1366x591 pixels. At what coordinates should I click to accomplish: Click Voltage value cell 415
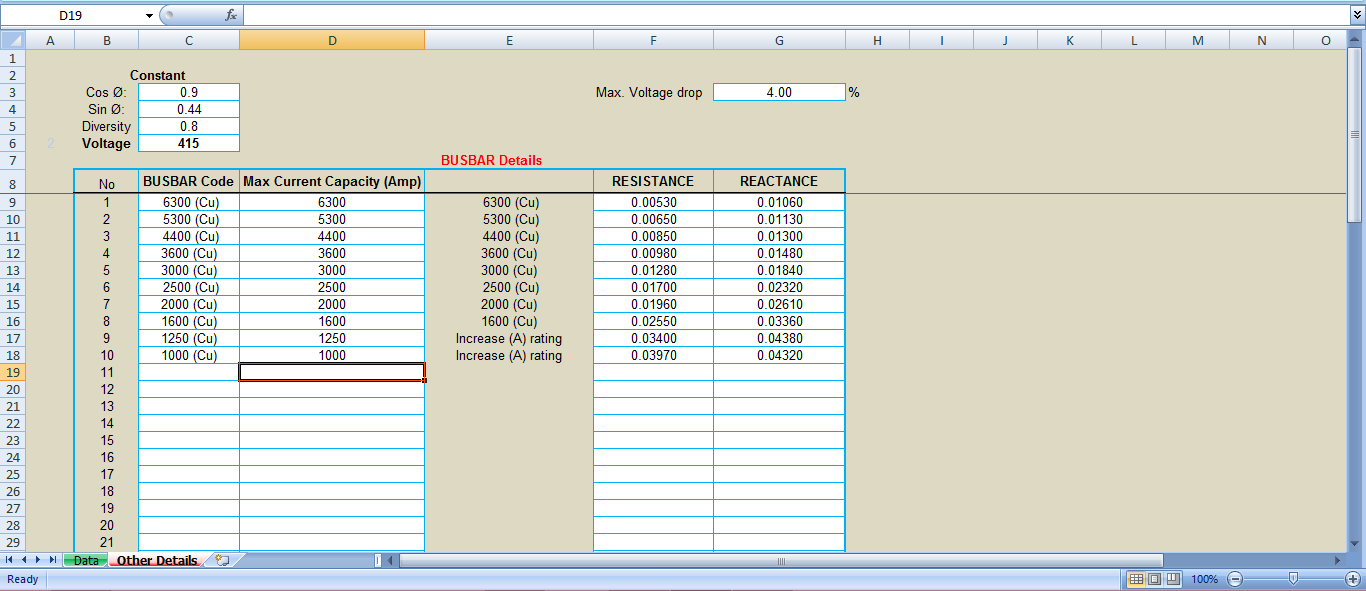pyautogui.click(x=189, y=143)
